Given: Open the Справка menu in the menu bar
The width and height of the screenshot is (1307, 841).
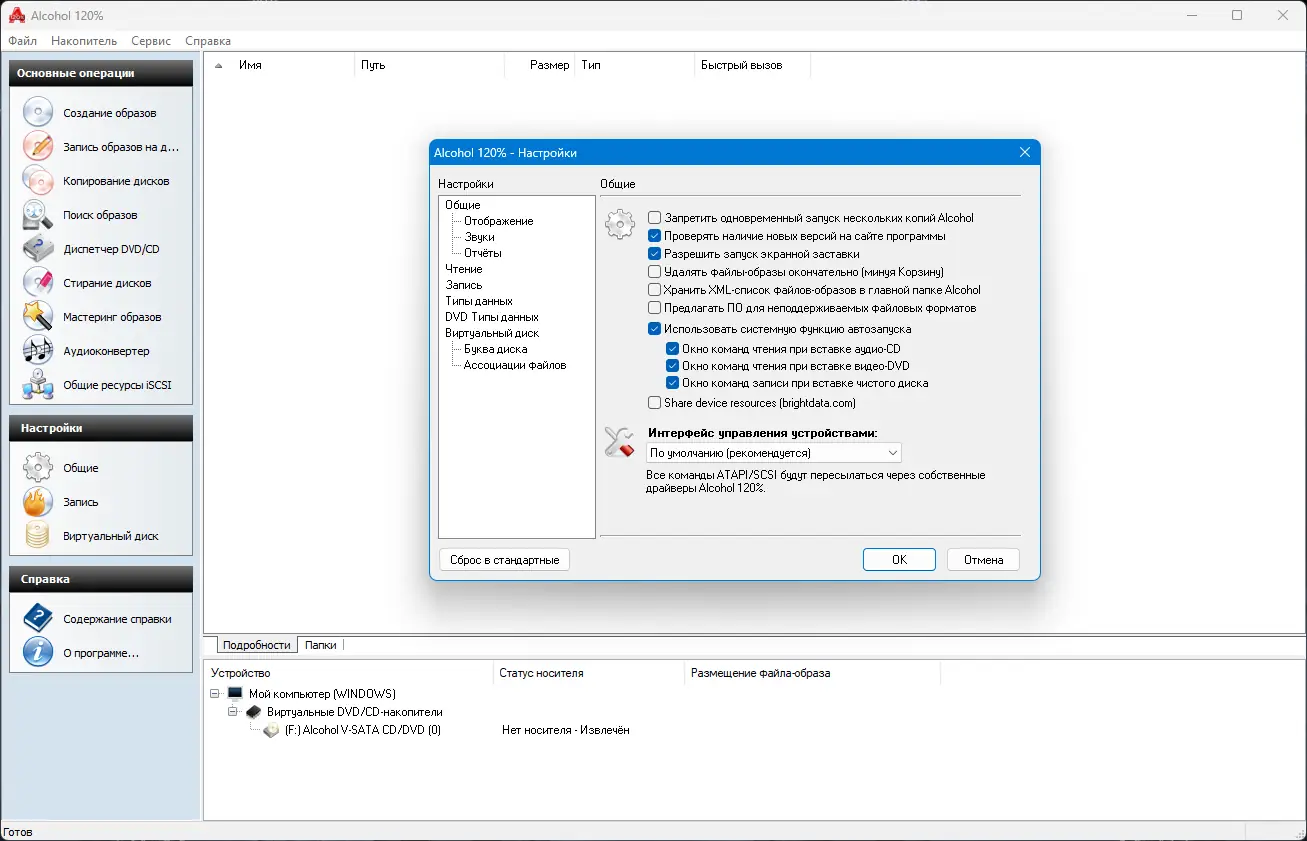Looking at the screenshot, I should (x=208, y=41).
